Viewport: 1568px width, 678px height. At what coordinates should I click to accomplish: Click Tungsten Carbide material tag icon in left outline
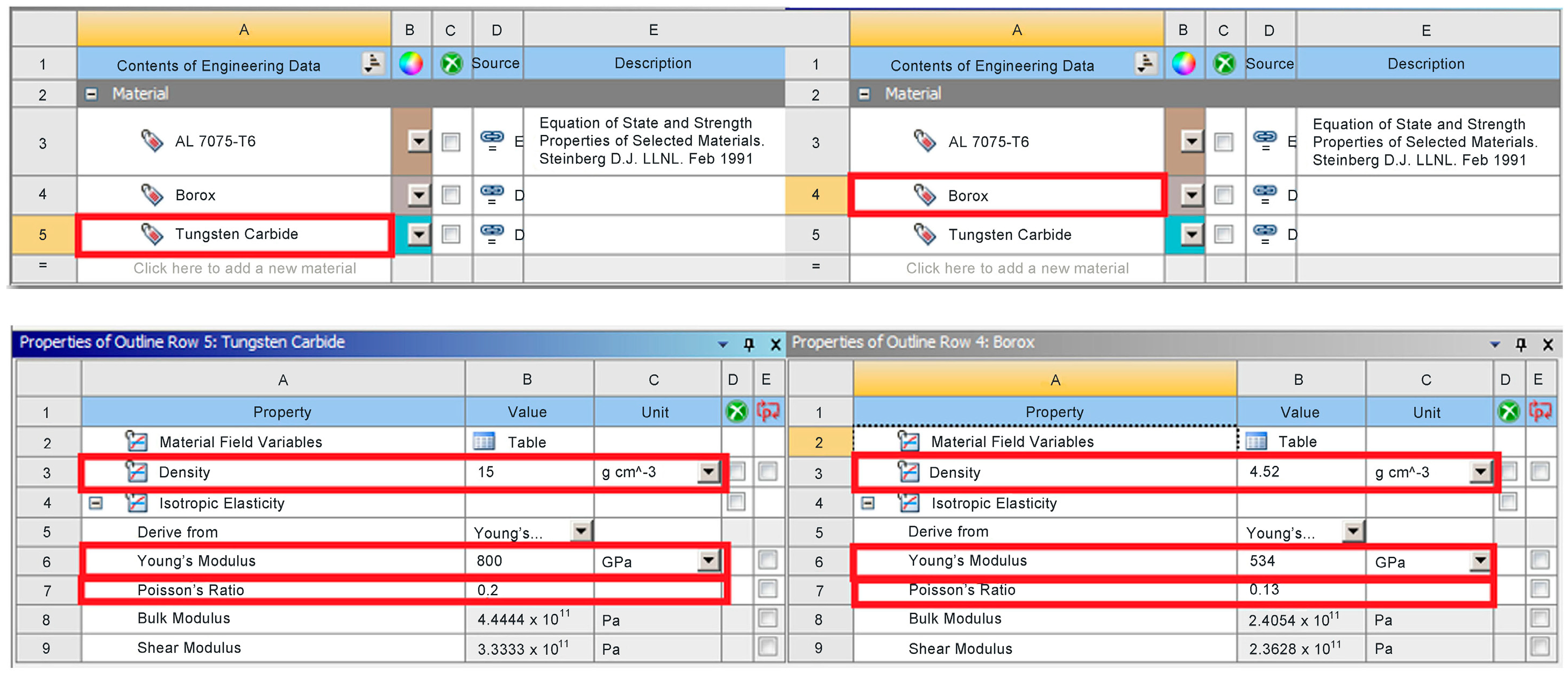click(x=152, y=234)
